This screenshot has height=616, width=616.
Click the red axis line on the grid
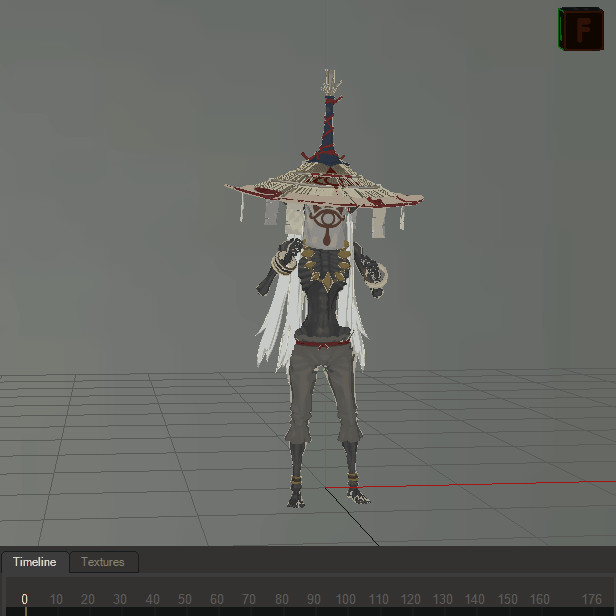pos(470,485)
